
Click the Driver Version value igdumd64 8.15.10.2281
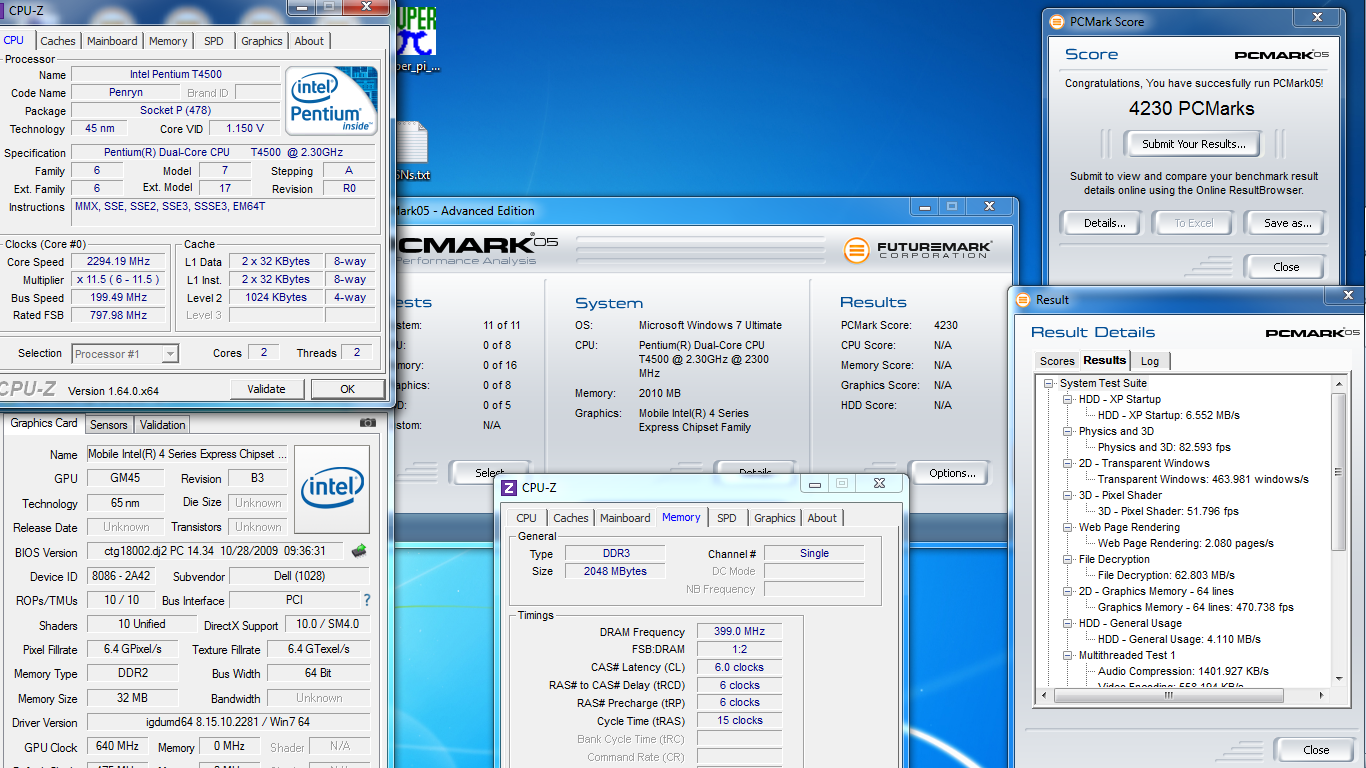tap(228, 722)
